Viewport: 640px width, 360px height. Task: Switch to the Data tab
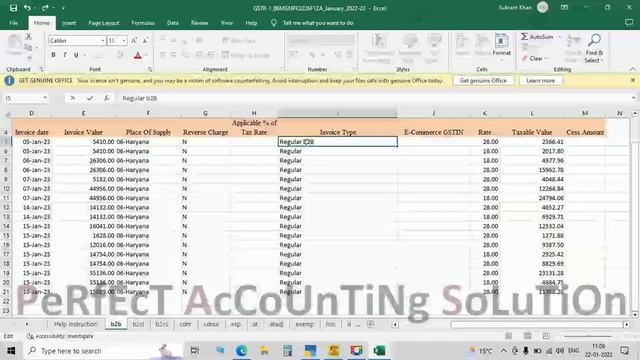pos(173,23)
